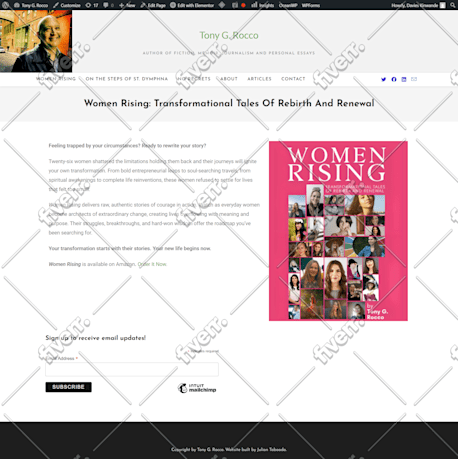Open Insights in the admin bar
Viewport: 458px width, 459px height.
point(263,5)
